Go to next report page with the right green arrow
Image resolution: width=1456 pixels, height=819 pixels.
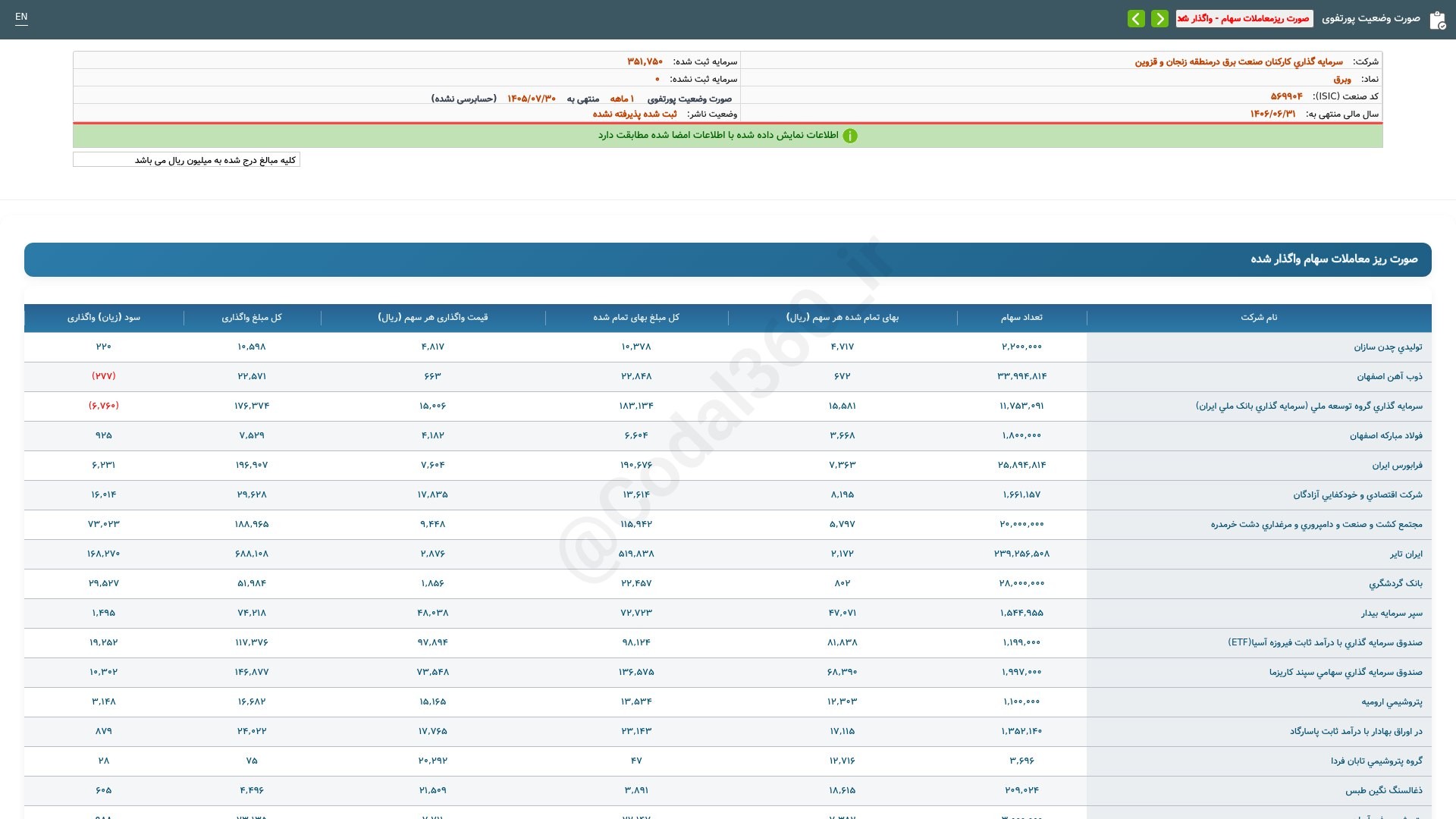[x=1159, y=18]
